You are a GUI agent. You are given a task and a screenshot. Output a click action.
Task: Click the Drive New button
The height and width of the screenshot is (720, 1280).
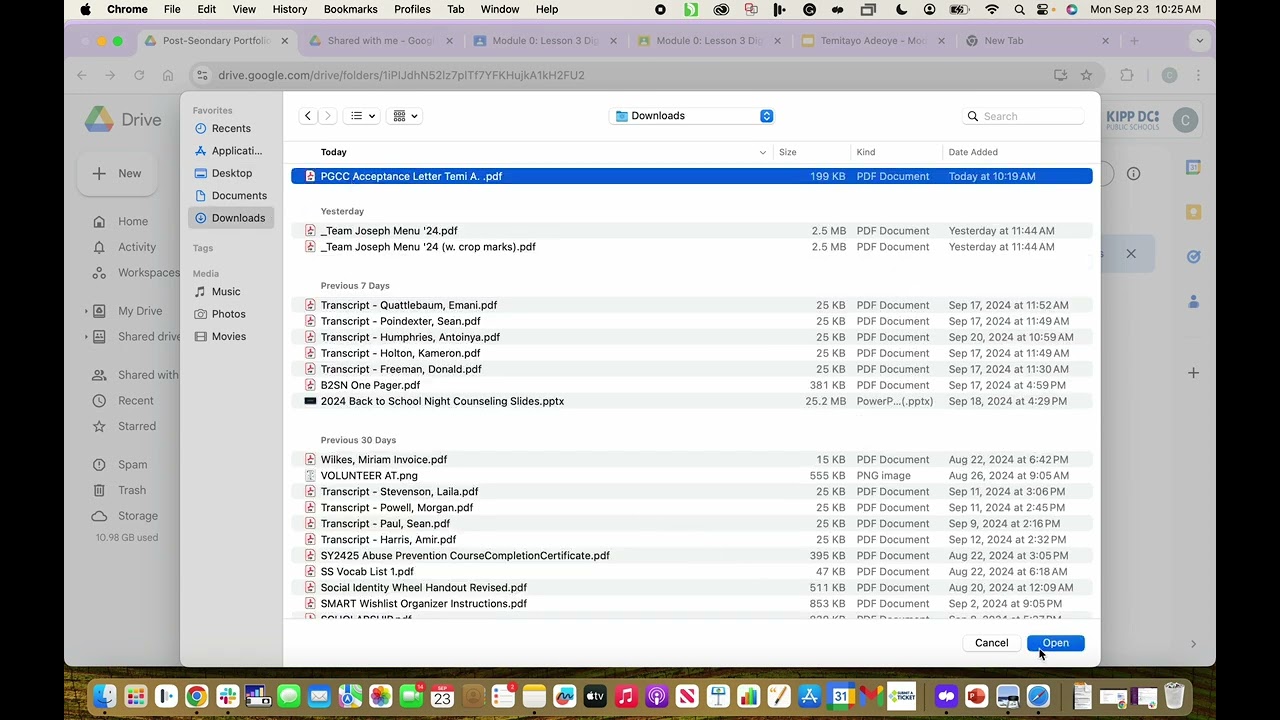(117, 173)
